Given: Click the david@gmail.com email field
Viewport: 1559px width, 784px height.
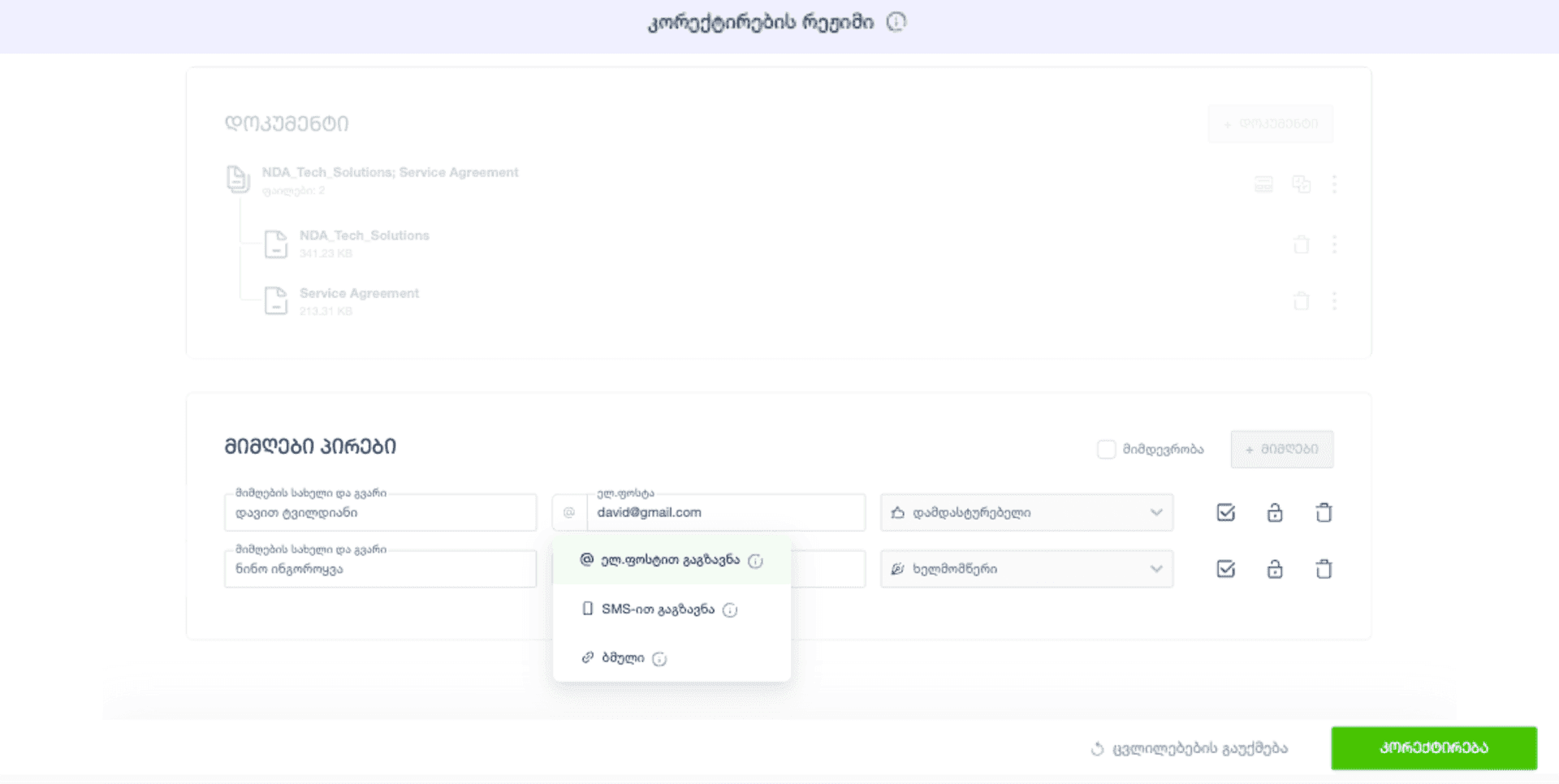Looking at the screenshot, I should 726,513.
